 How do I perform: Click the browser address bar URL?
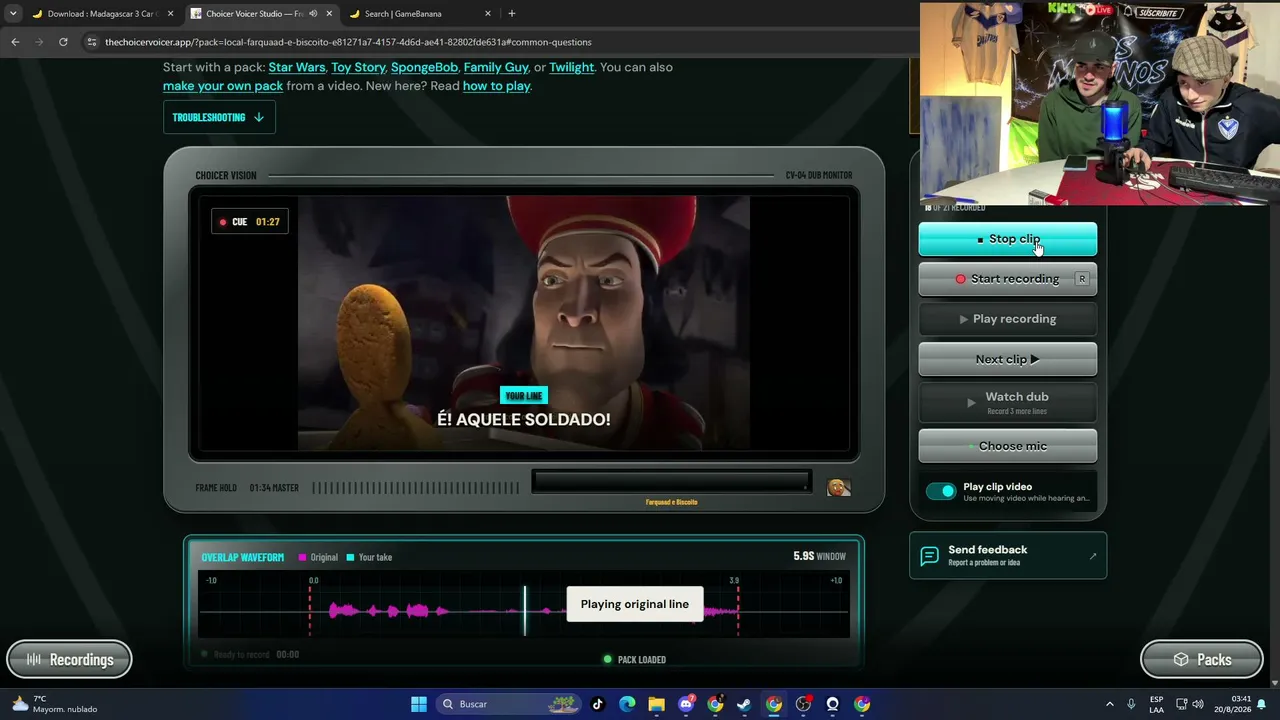(348, 42)
